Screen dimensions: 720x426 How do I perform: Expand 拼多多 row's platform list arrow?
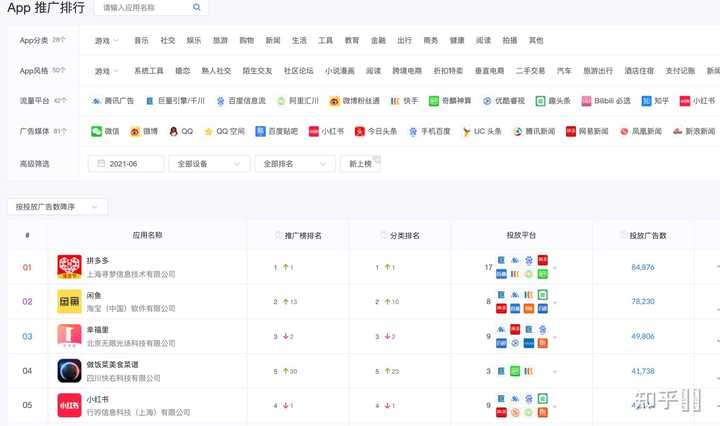(x=555, y=268)
